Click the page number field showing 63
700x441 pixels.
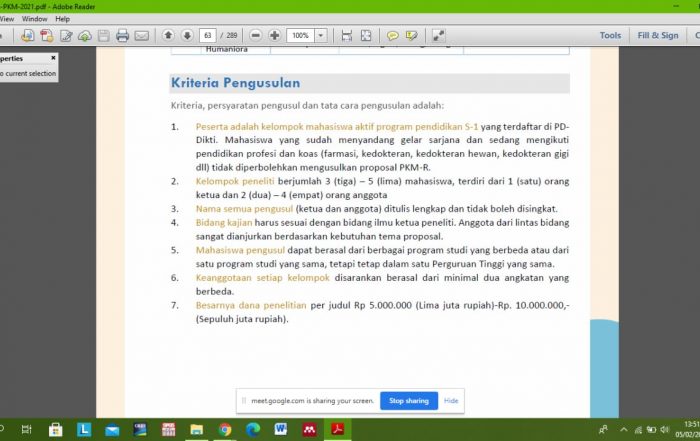click(x=209, y=35)
